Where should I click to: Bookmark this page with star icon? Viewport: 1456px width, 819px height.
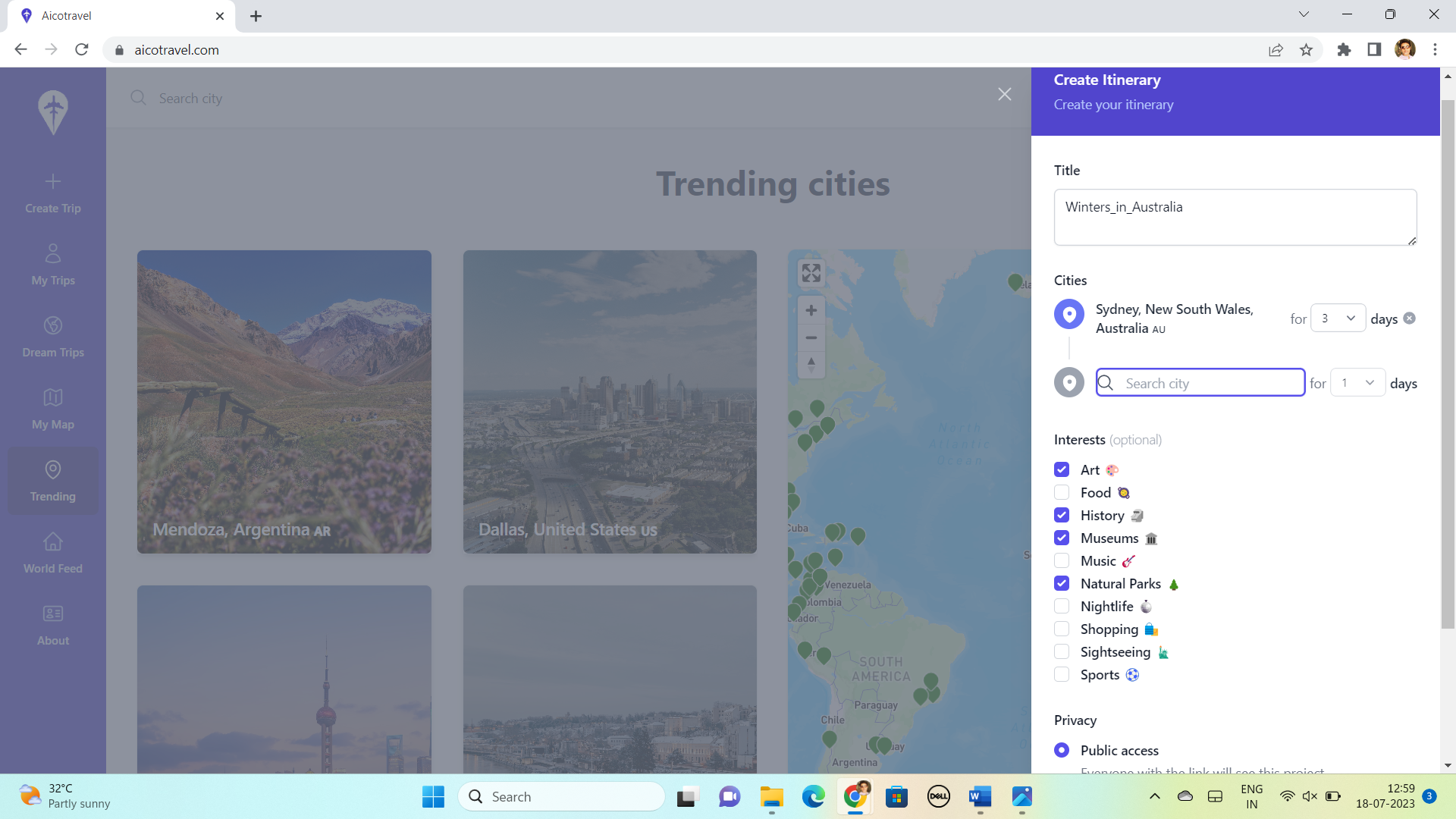click(x=1306, y=50)
